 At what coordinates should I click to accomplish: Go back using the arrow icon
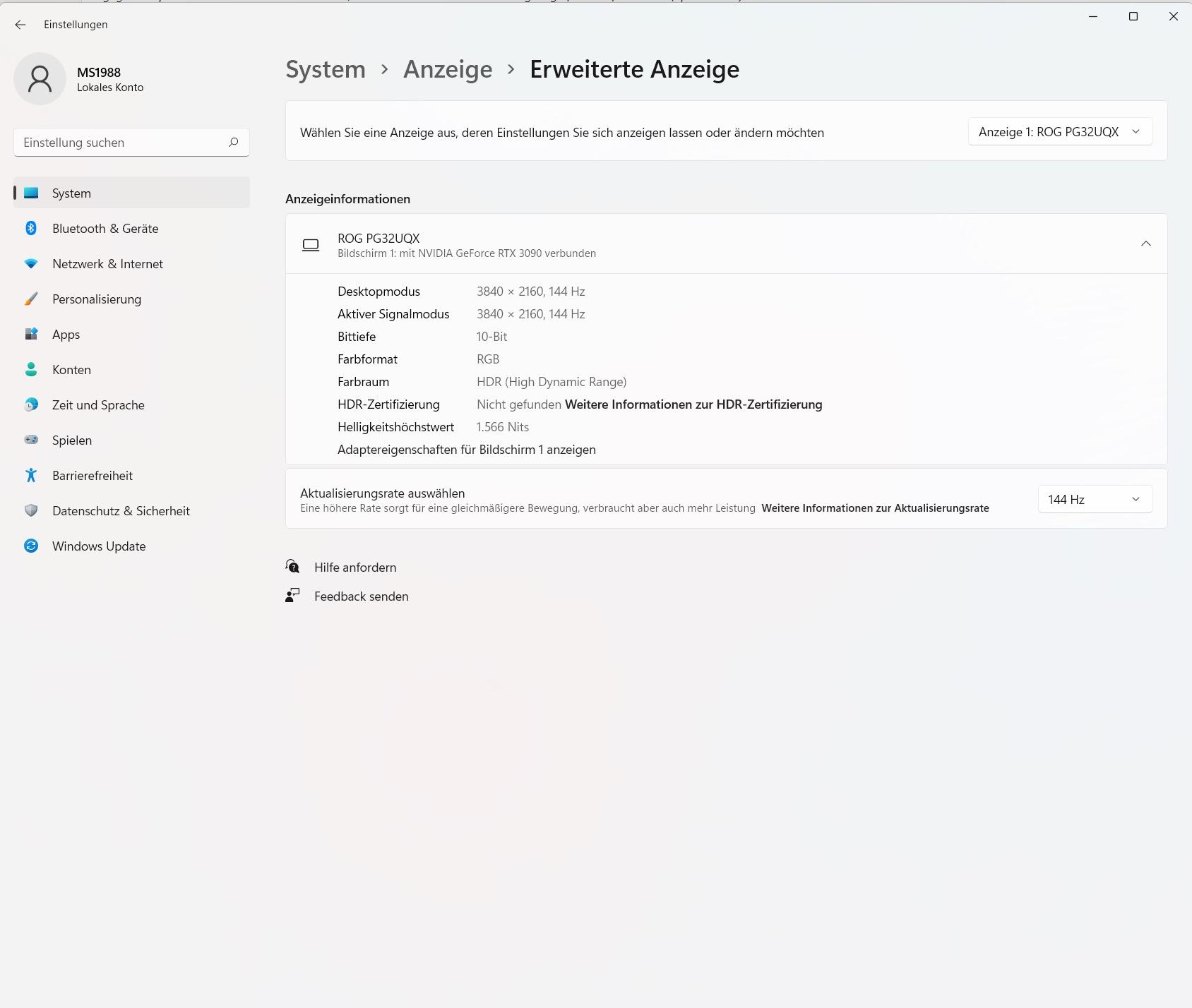click(20, 25)
